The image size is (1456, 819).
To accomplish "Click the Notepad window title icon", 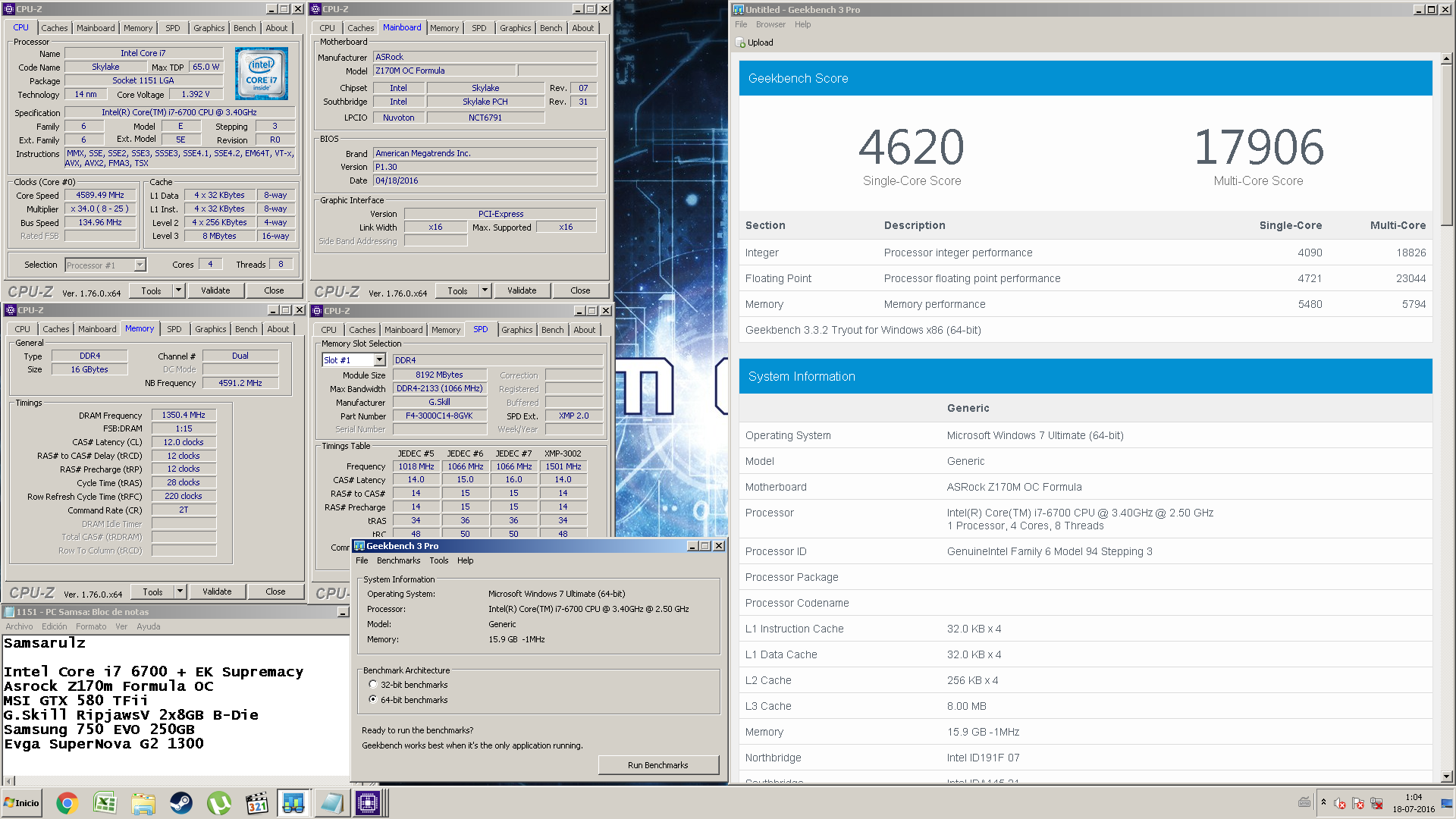I will point(9,612).
